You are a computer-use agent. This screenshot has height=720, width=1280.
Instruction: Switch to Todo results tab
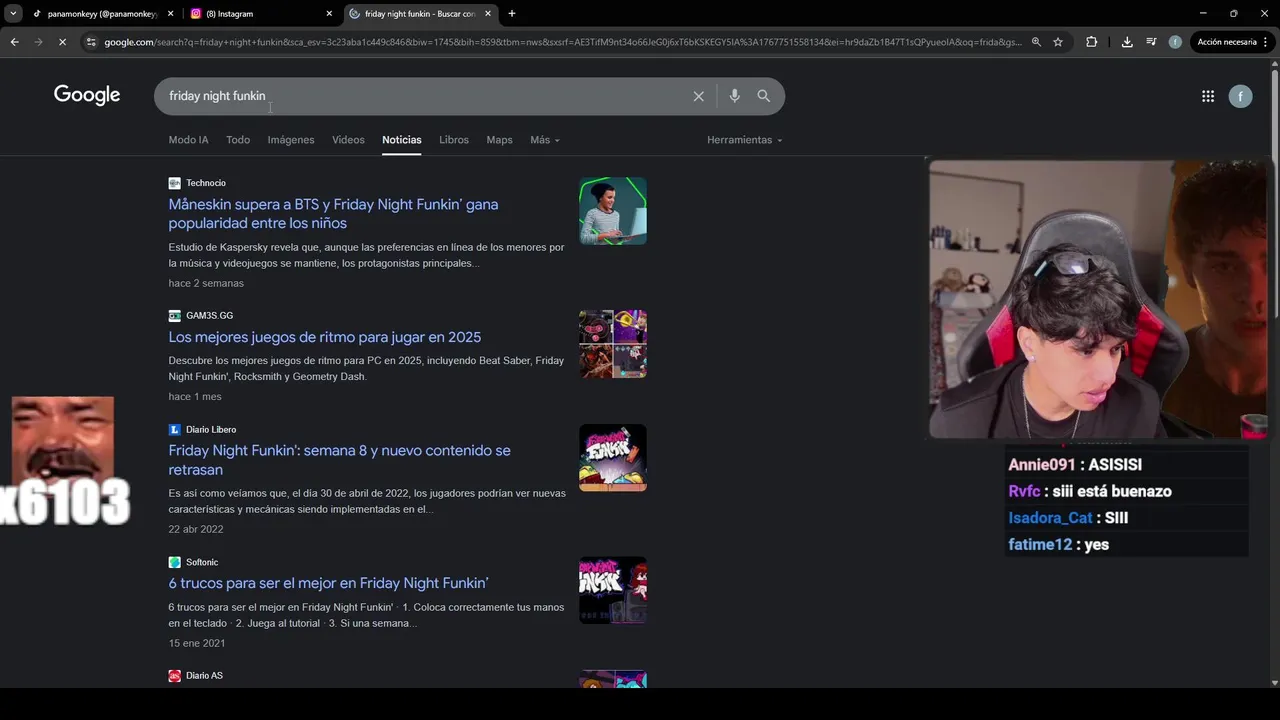click(x=238, y=140)
